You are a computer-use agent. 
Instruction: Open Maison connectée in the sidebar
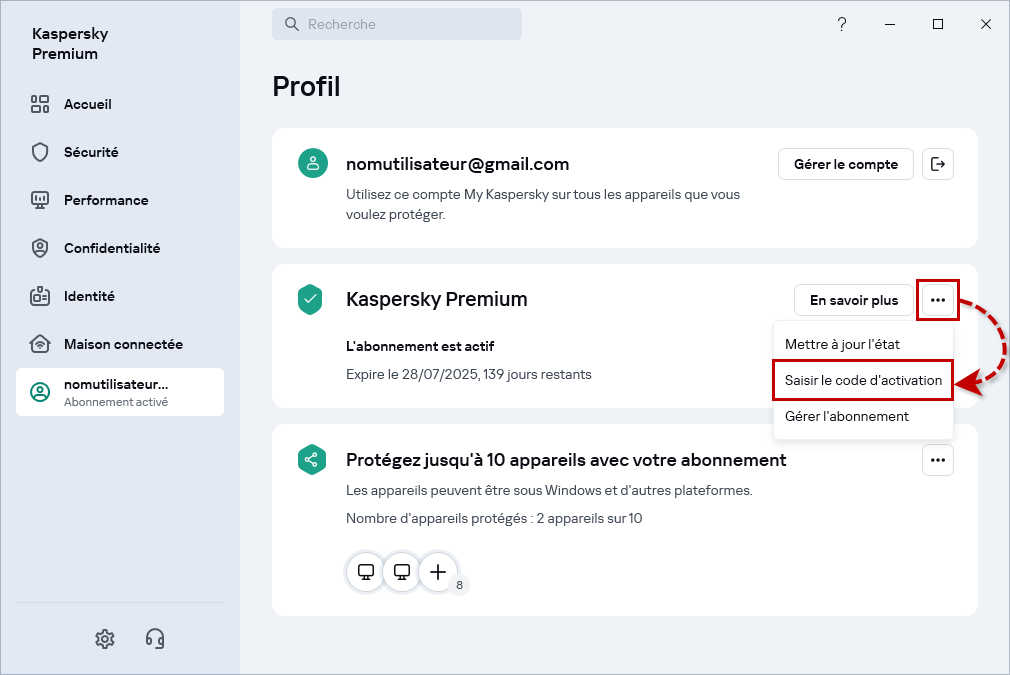pyautogui.click(x=122, y=344)
